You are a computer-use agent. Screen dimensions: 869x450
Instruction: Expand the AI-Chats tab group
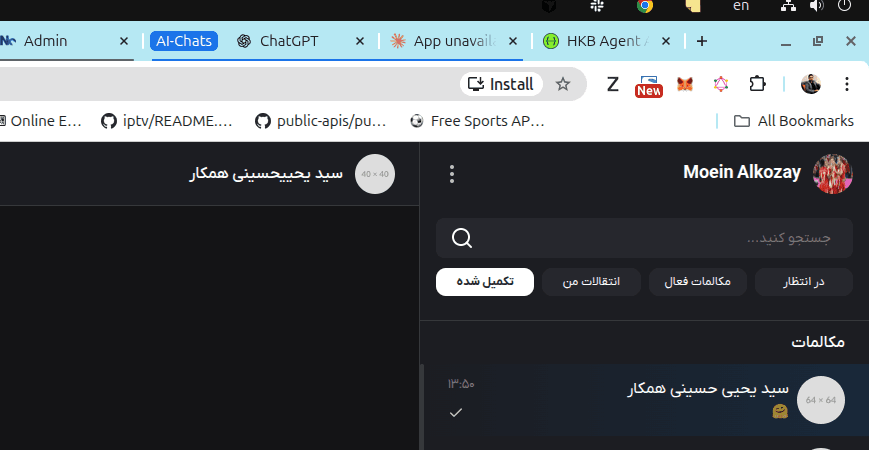pos(184,41)
